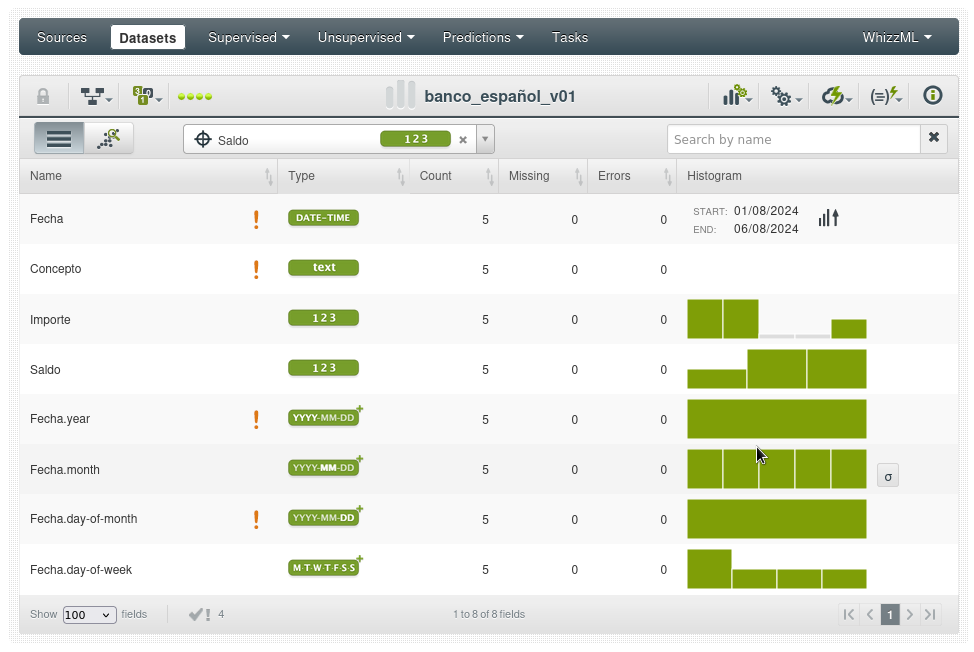Click the sigma statistics button on Fecha.month
Viewport: 974px width, 652px height.
click(887, 475)
